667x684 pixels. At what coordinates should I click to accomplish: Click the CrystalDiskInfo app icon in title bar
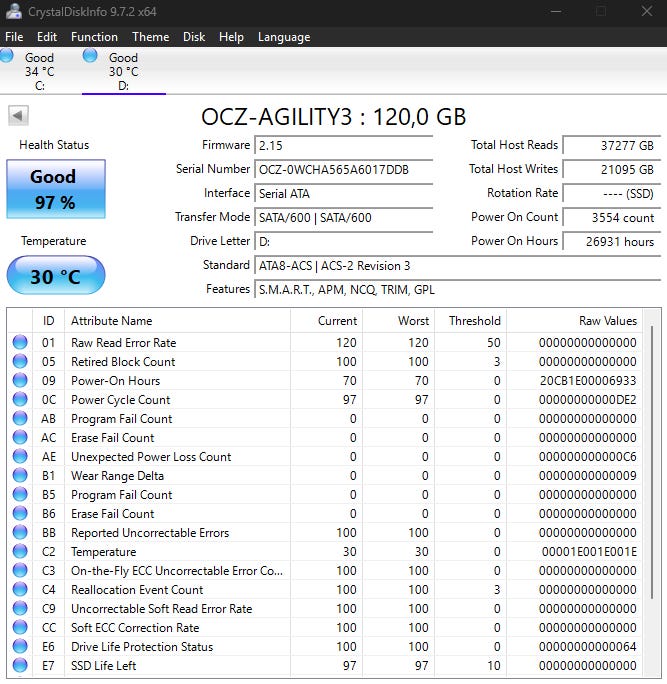[x=13, y=11]
